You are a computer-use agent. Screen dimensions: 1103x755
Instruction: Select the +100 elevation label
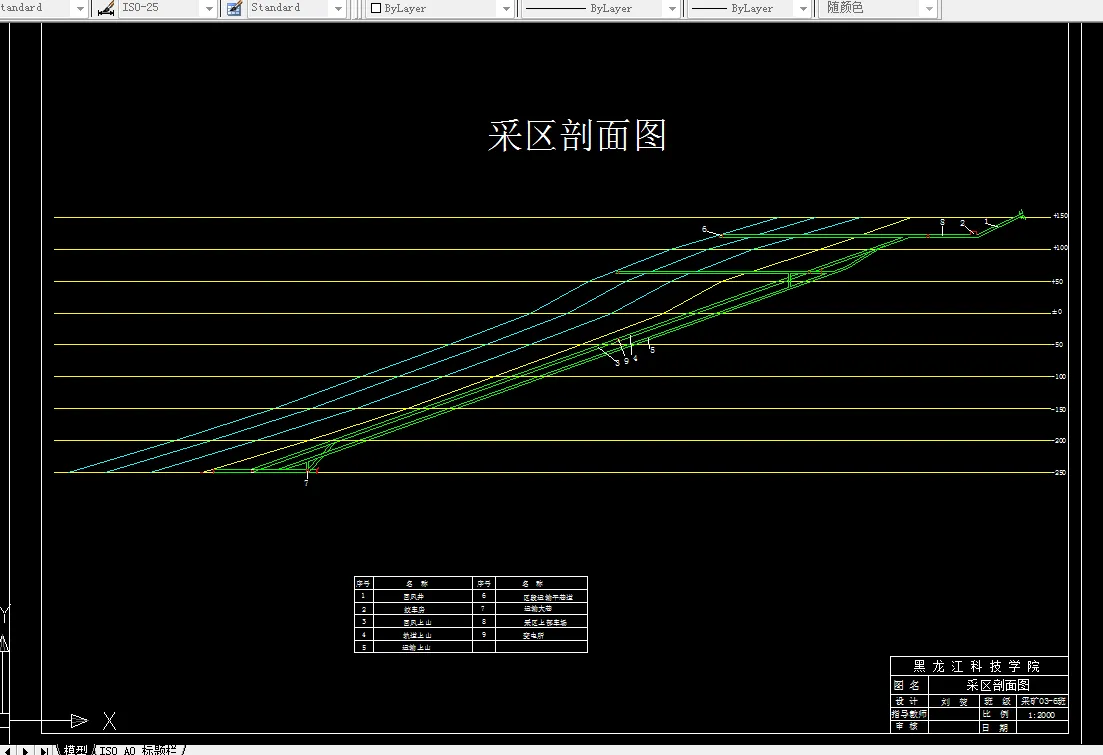[x=1060, y=248]
